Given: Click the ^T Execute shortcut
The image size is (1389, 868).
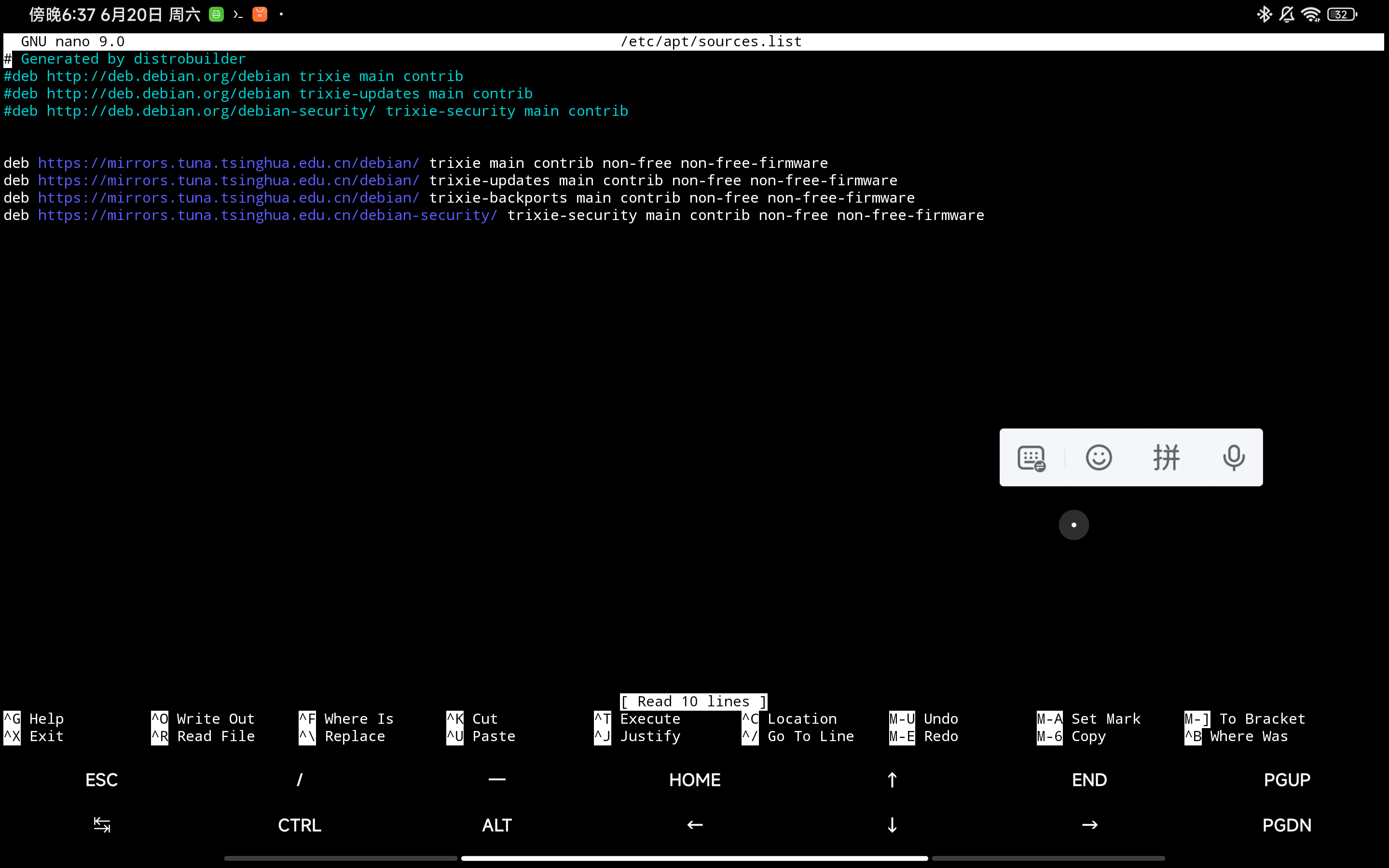Looking at the screenshot, I should [x=637, y=719].
